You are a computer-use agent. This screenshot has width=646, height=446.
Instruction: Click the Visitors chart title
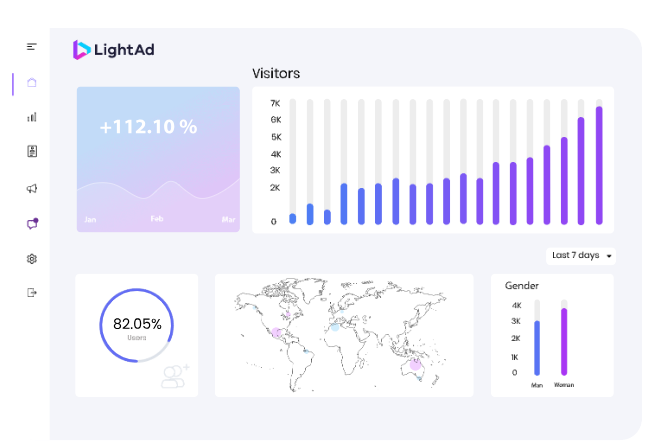[276, 73]
